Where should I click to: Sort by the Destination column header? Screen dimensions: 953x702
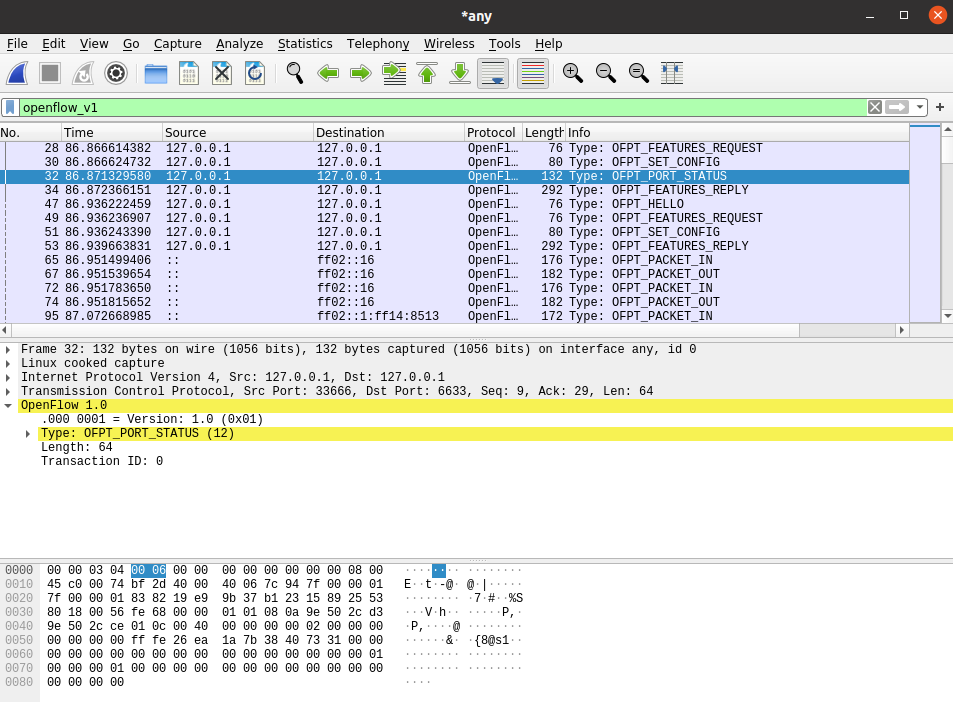coord(389,132)
